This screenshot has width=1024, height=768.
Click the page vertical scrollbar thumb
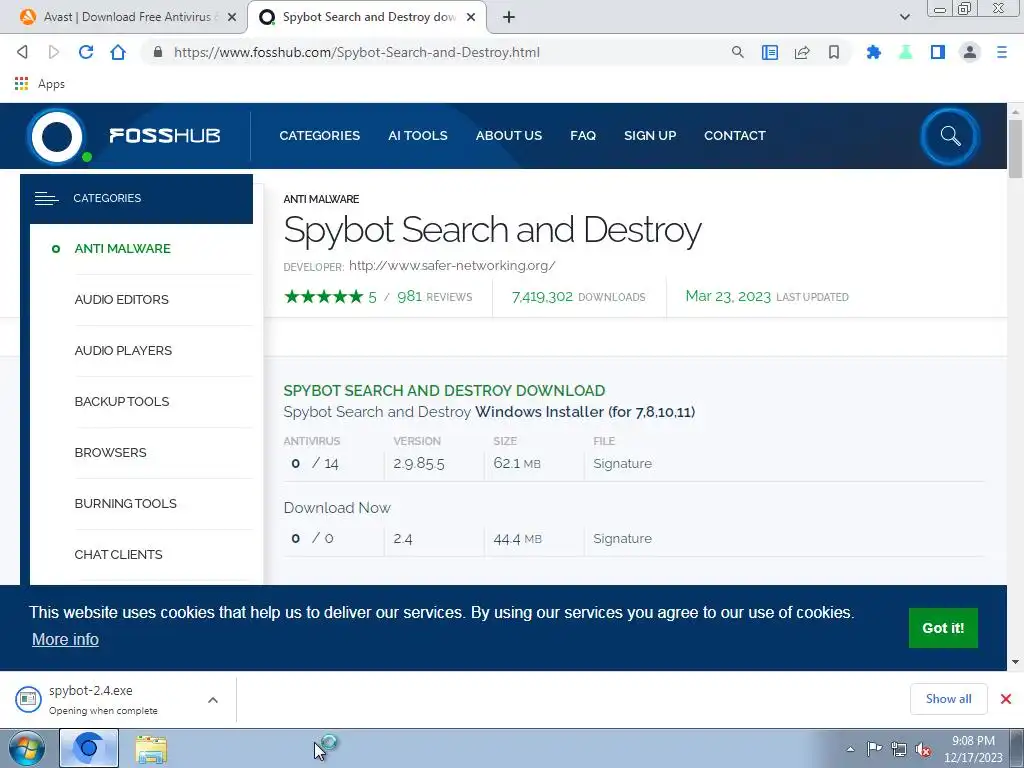[x=1016, y=148]
